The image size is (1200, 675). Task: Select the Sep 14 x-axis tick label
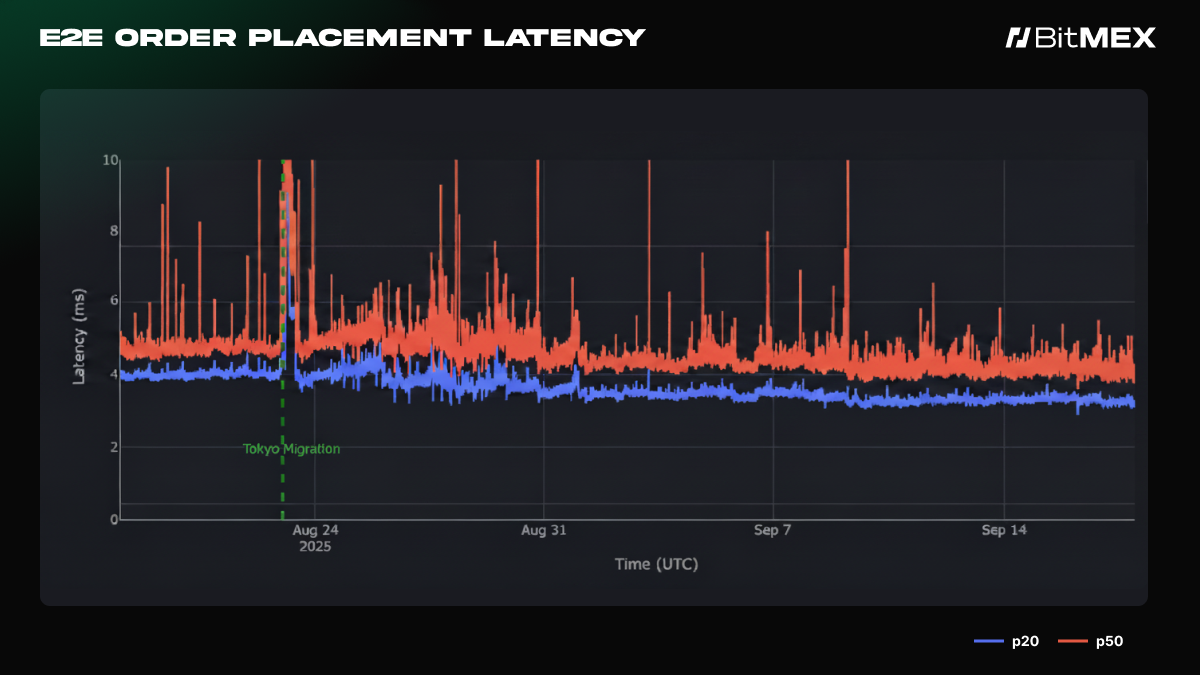point(1004,531)
